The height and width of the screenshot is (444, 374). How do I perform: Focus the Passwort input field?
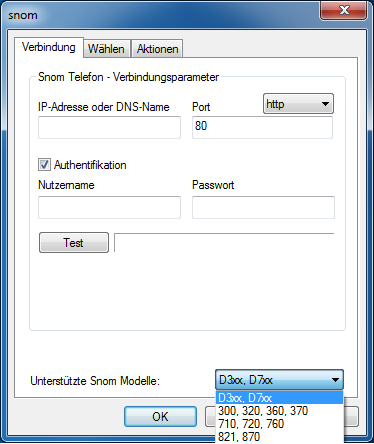pos(263,207)
